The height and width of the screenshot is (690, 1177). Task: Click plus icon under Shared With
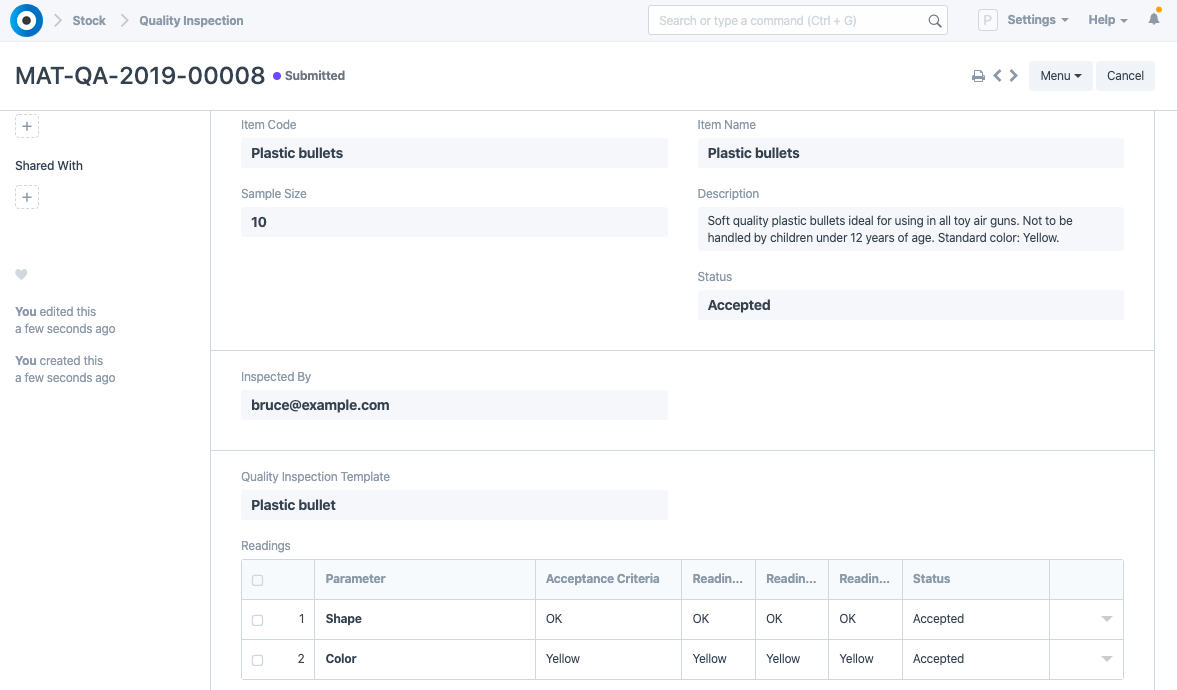tap(27, 198)
